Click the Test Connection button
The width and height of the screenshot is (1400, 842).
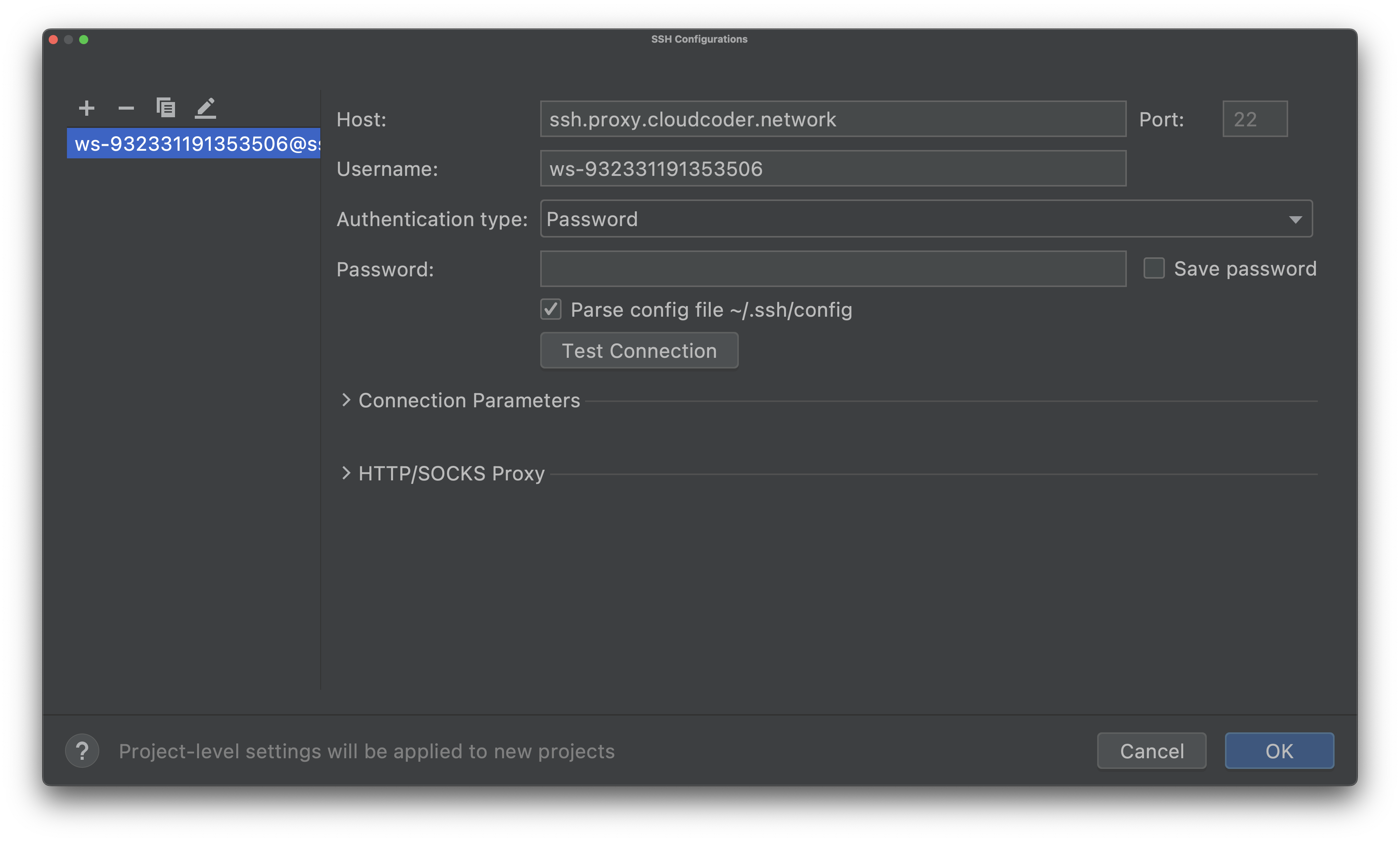(638, 350)
